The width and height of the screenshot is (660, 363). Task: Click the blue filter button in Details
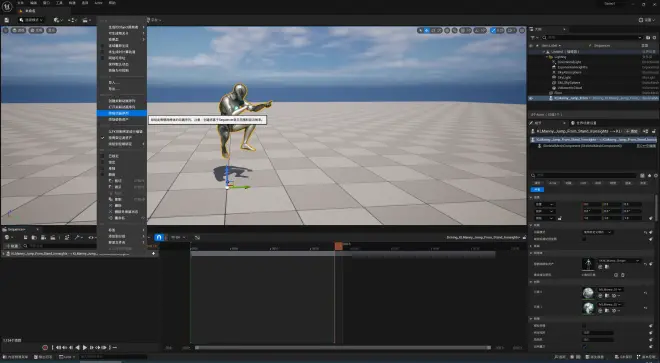tap(537, 190)
